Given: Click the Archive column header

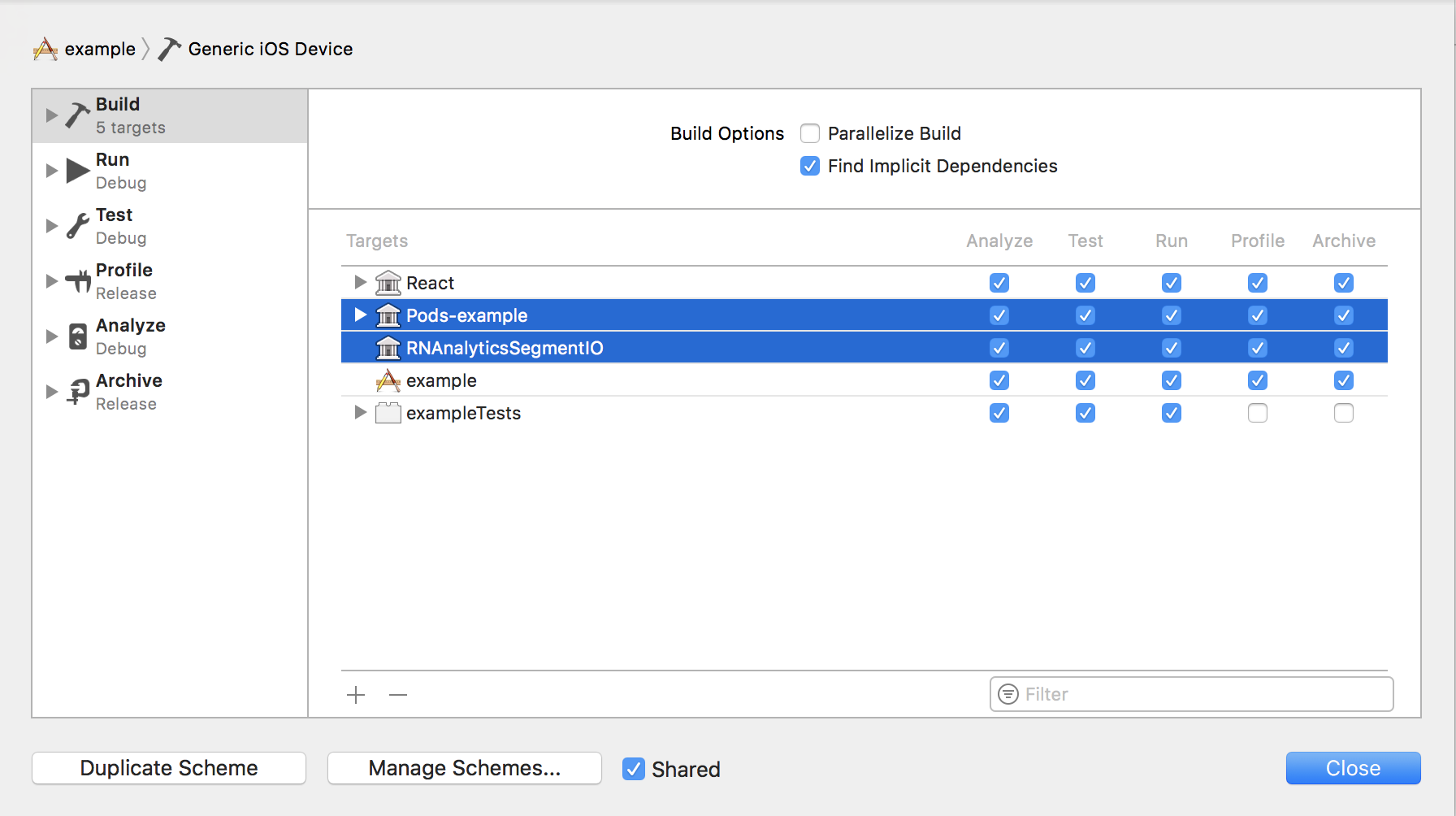Looking at the screenshot, I should point(1344,241).
